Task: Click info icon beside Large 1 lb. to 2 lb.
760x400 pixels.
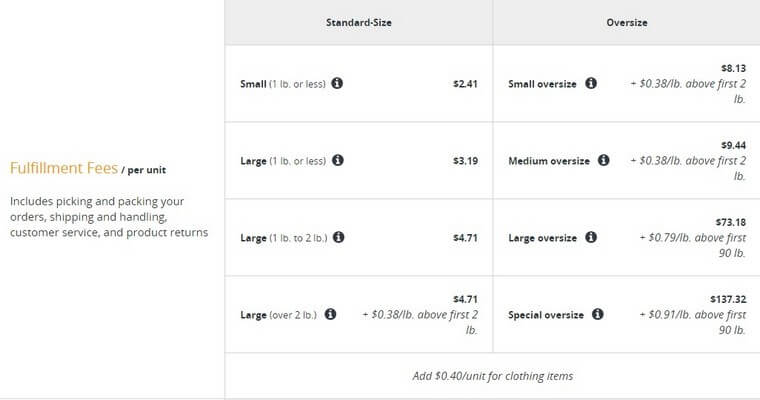Action: click(x=339, y=238)
